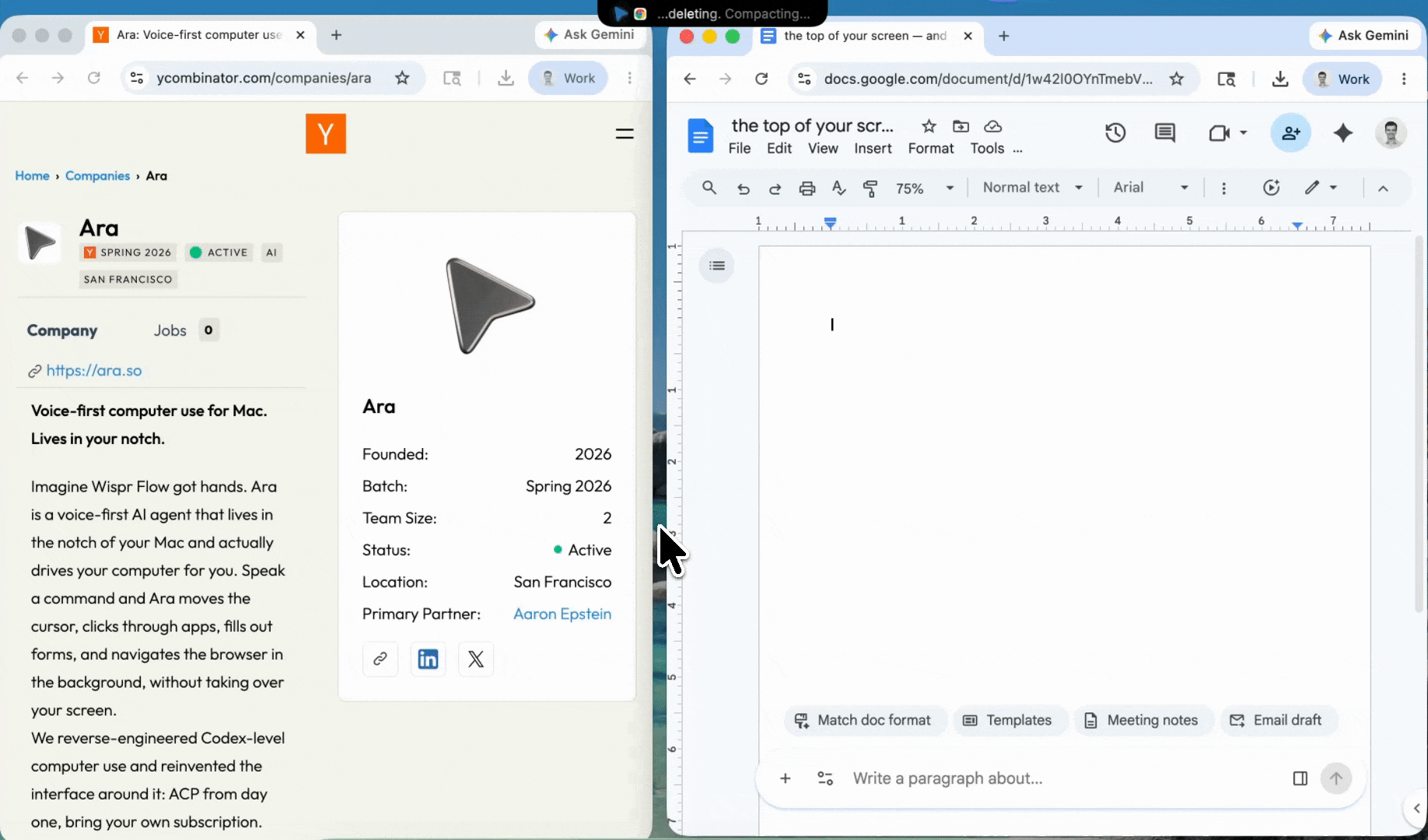Open the Docs Edit menu

779,149
